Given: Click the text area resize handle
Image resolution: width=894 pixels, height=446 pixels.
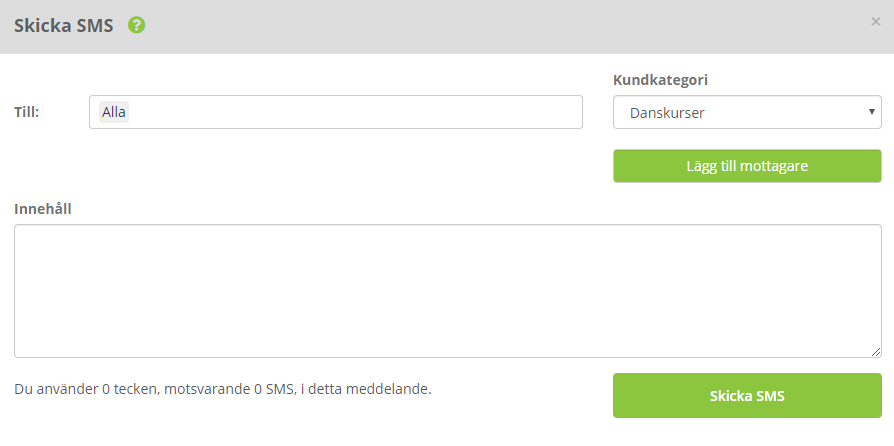Looking at the screenshot, I should [x=876, y=352].
